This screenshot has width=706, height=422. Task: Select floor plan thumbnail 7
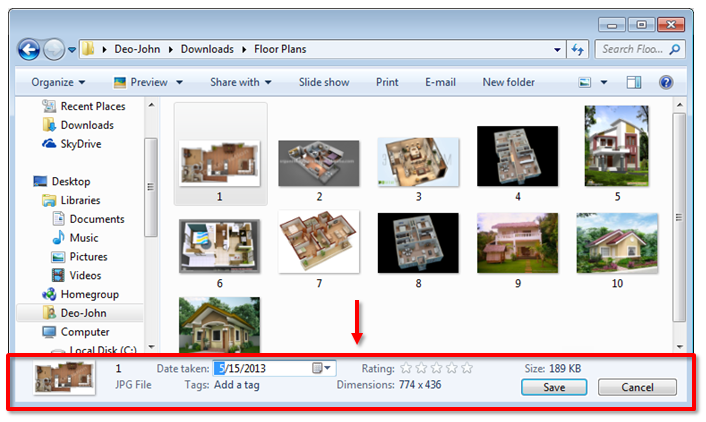click(319, 242)
